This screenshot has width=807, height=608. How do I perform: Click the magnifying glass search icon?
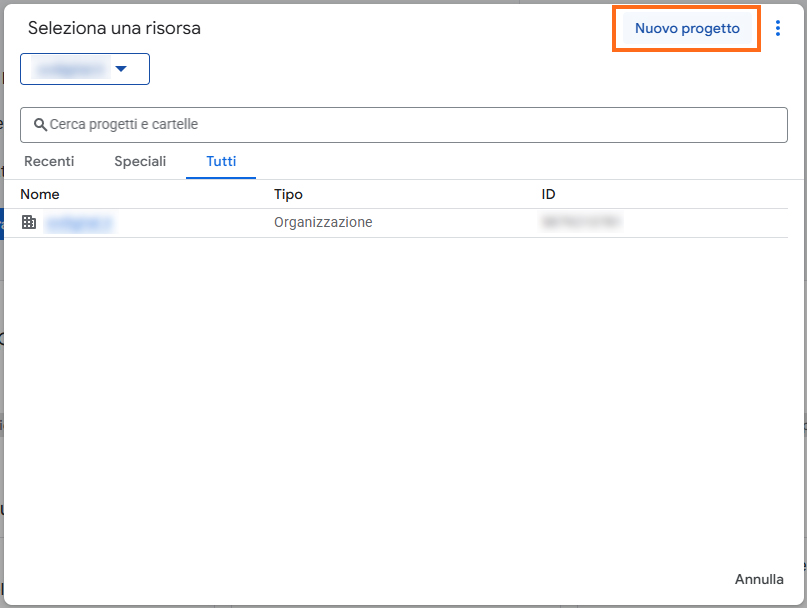coord(40,125)
